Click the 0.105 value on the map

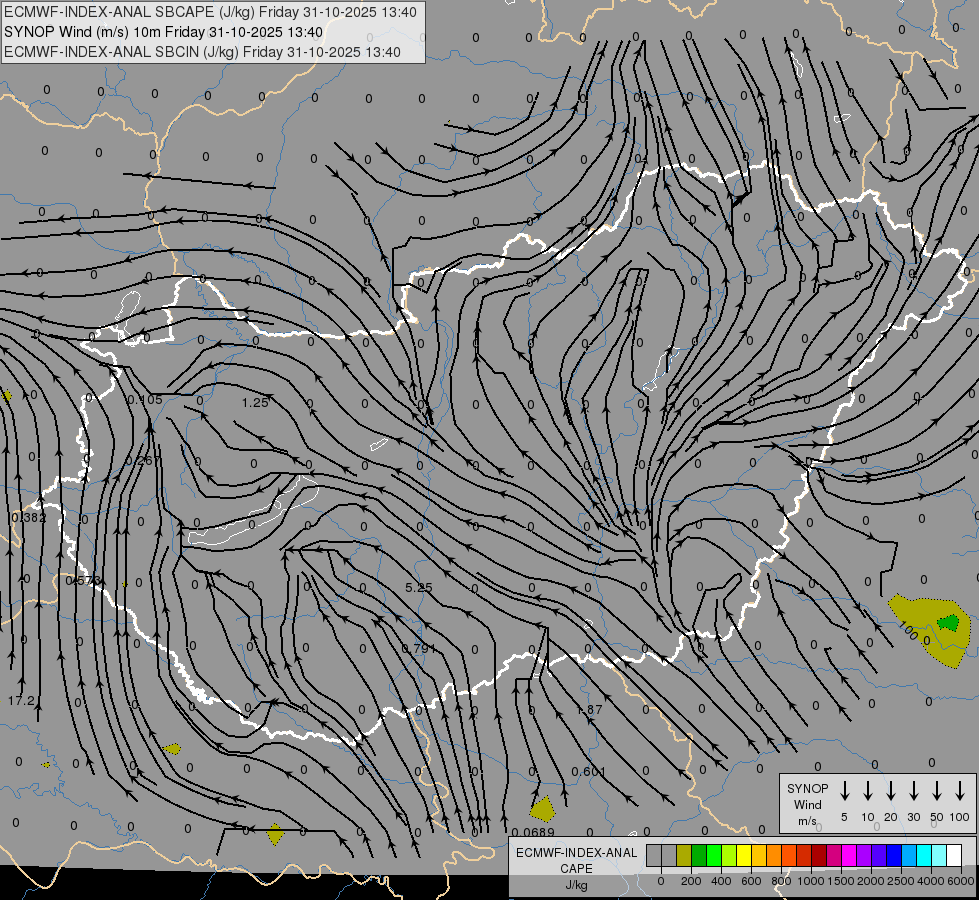tap(145, 400)
